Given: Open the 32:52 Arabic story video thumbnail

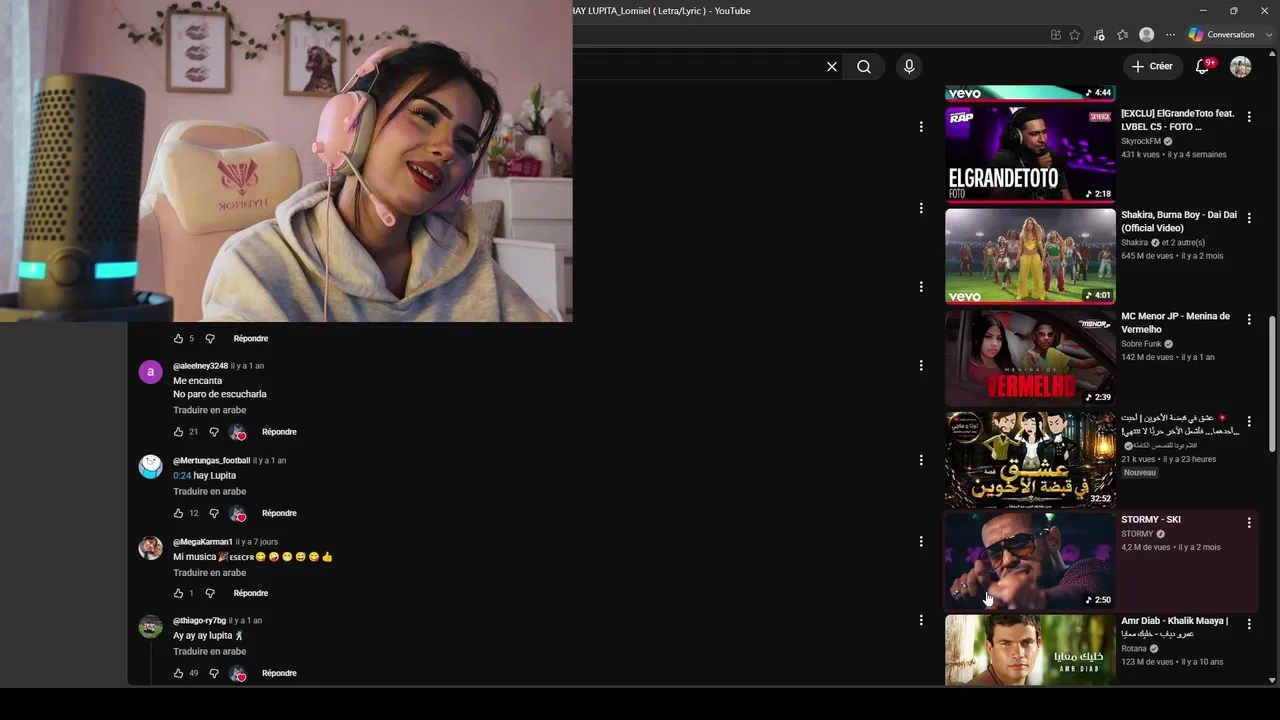Looking at the screenshot, I should click(1030, 459).
